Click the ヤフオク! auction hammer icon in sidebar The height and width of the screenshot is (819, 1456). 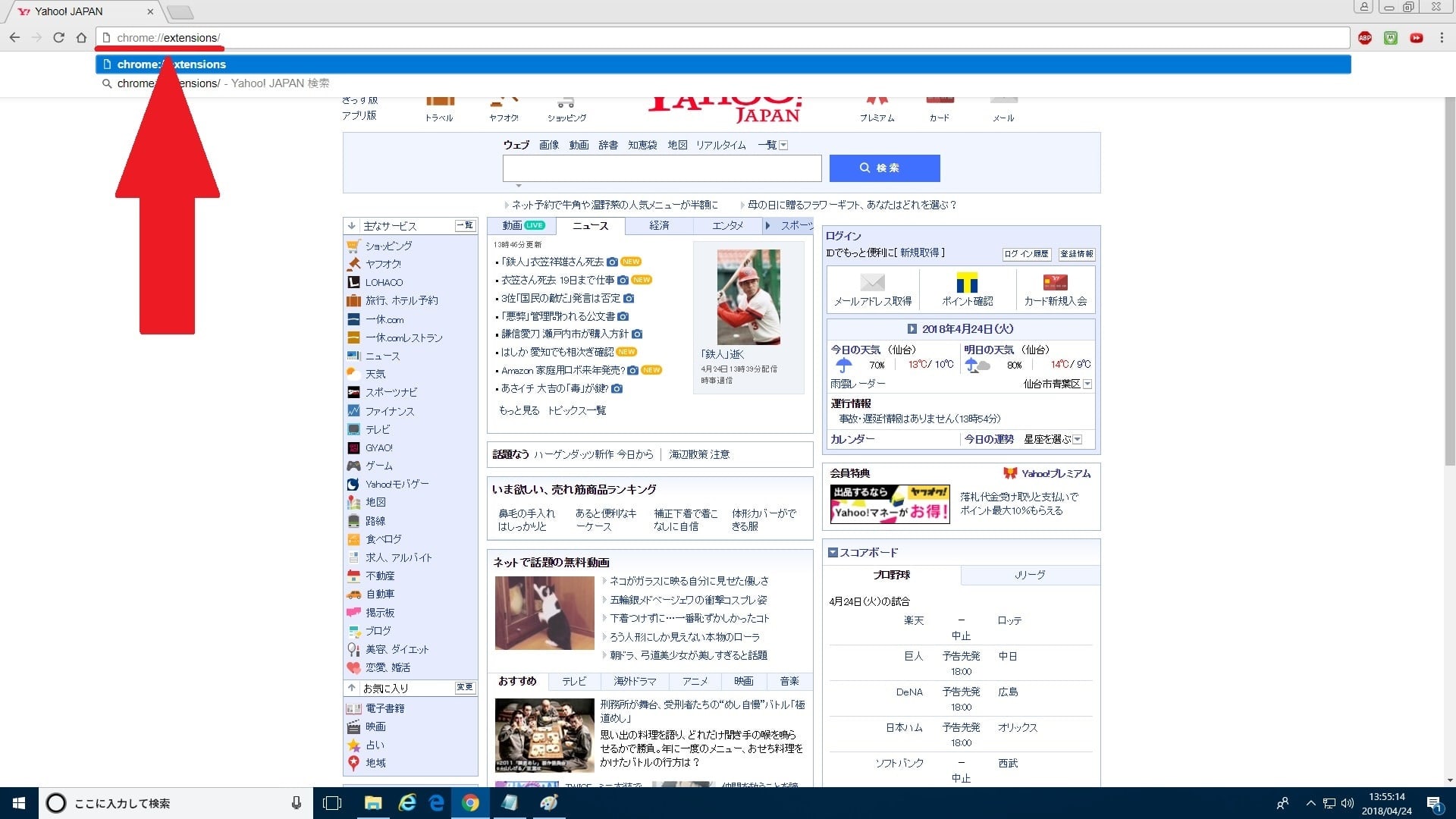[x=353, y=264]
